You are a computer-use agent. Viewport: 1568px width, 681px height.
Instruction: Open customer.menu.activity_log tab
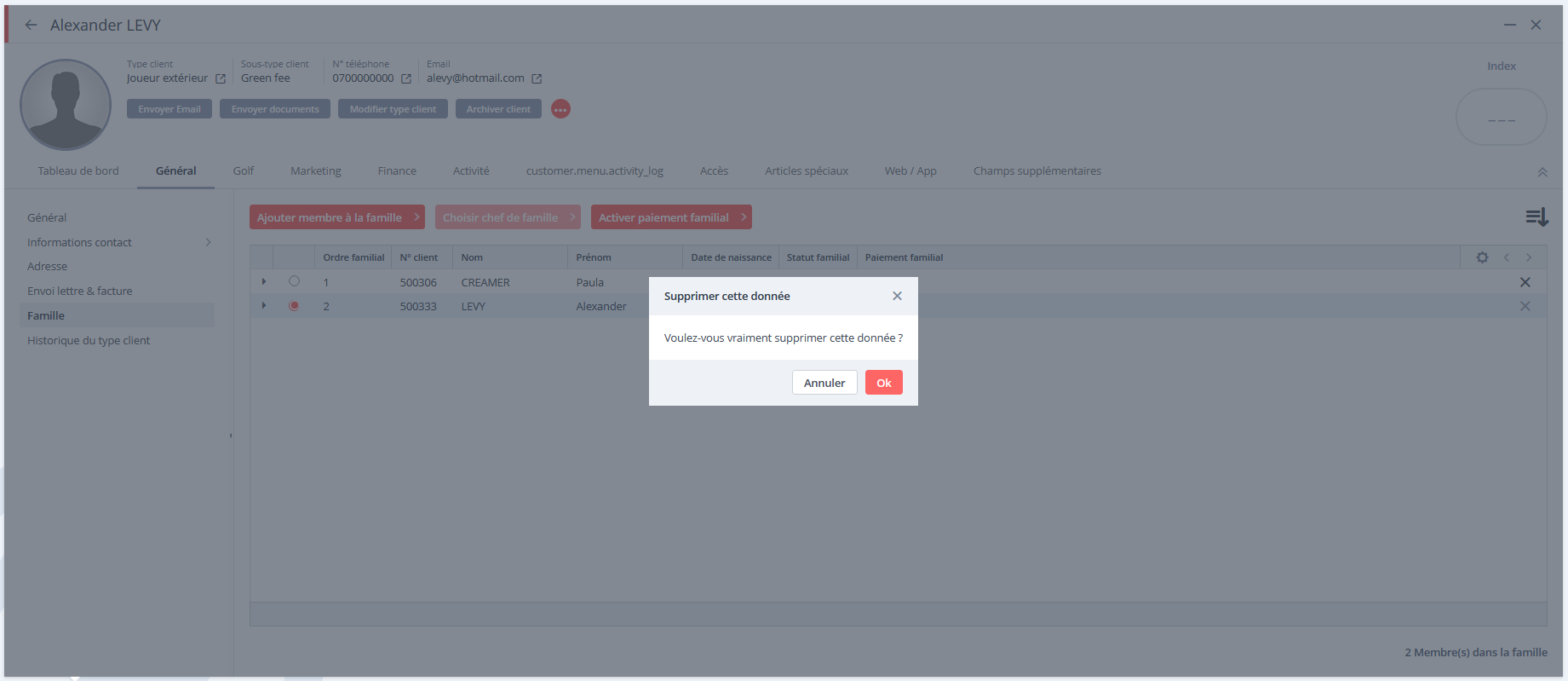coord(594,170)
